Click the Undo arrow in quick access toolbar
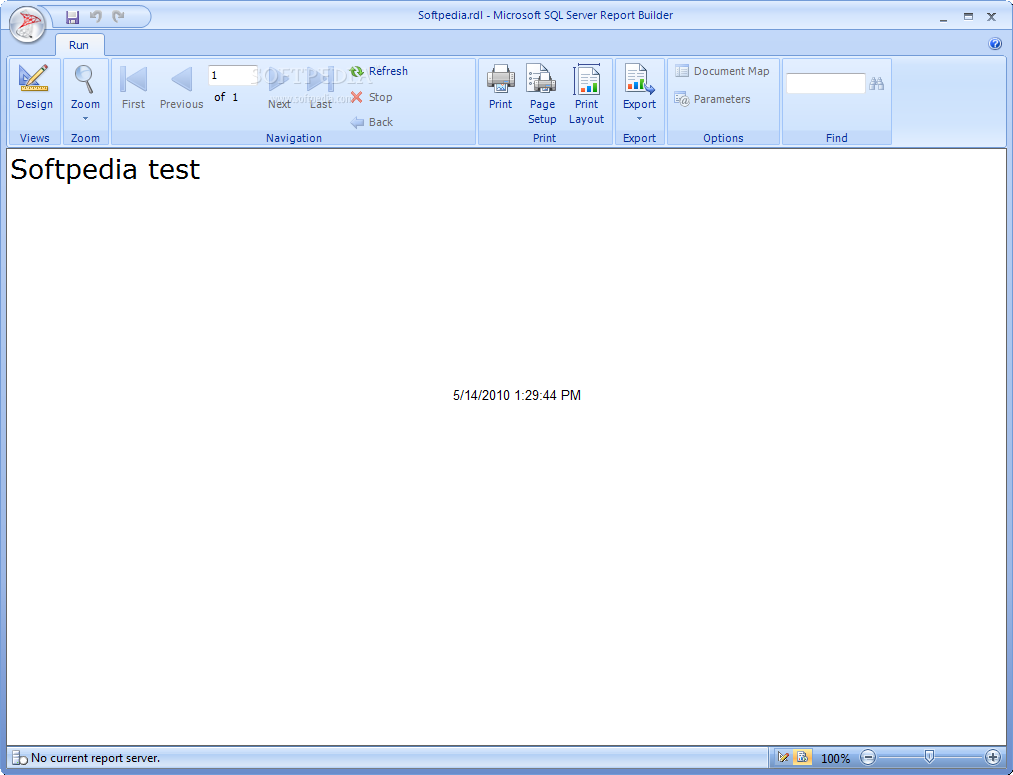The height and width of the screenshot is (775, 1013). point(96,17)
